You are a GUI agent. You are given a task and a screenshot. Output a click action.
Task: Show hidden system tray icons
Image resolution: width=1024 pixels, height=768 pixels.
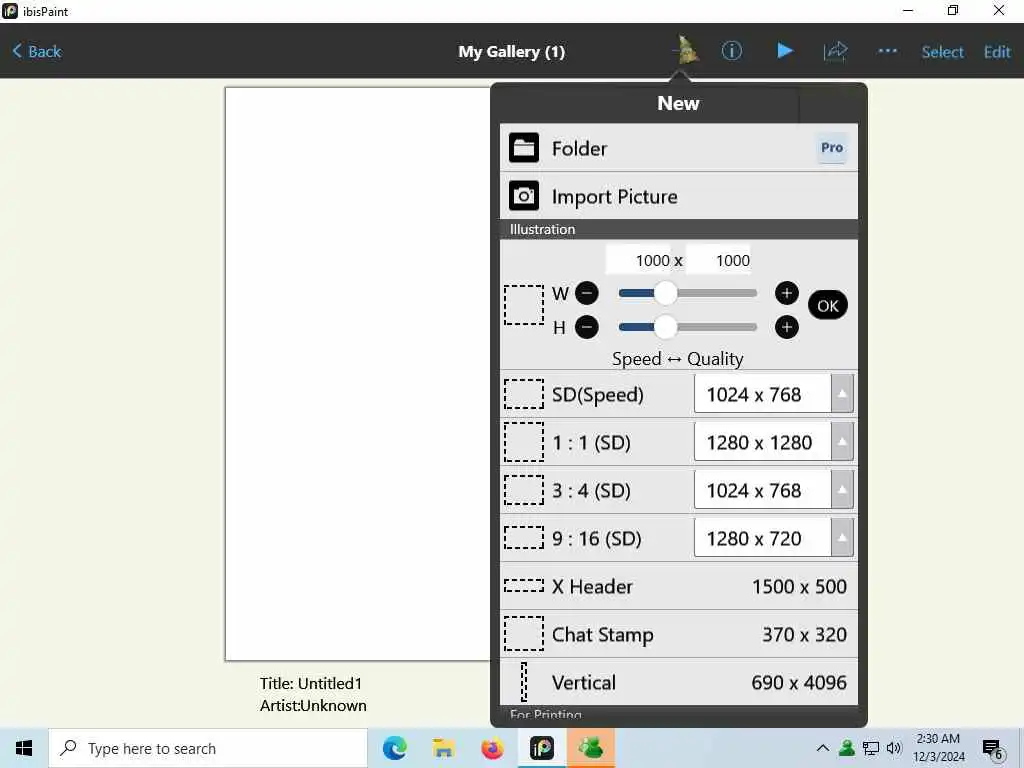(x=823, y=748)
